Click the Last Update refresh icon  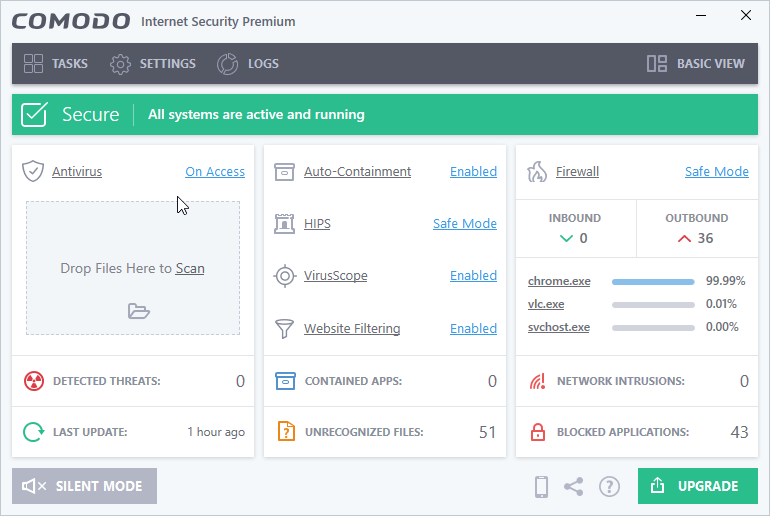click(x=33, y=432)
